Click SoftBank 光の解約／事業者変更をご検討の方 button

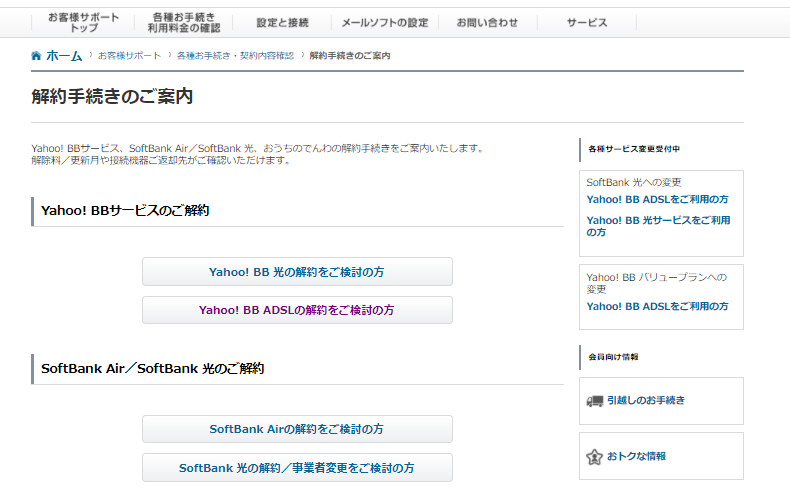[297, 468]
